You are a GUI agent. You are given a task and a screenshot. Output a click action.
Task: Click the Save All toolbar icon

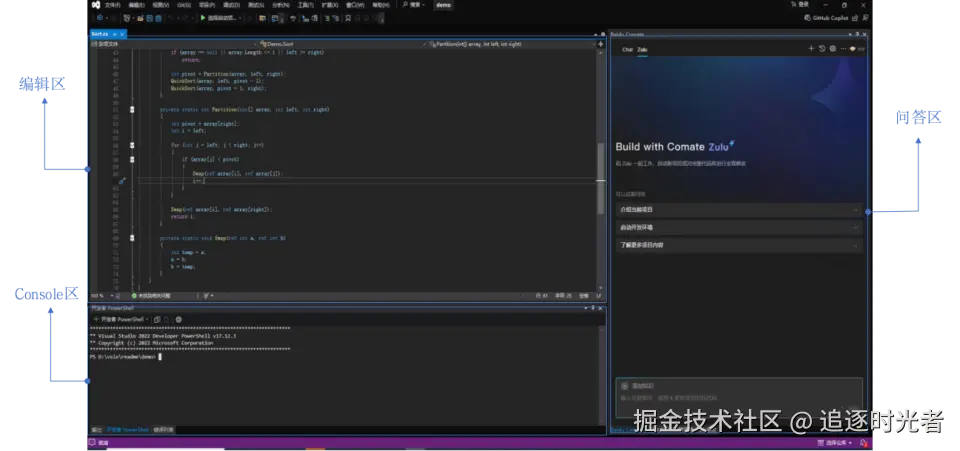[x=158, y=18]
